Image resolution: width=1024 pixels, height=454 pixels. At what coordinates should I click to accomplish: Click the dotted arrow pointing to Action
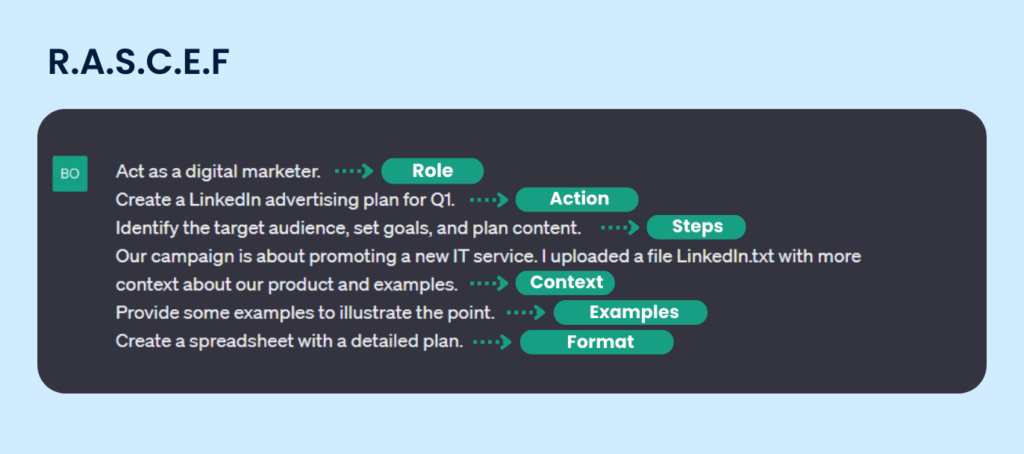pos(490,199)
